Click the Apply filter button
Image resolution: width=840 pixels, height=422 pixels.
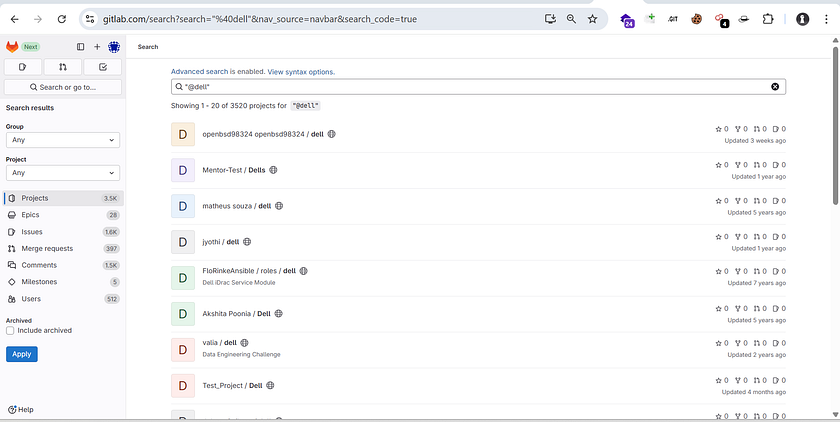click(x=22, y=354)
